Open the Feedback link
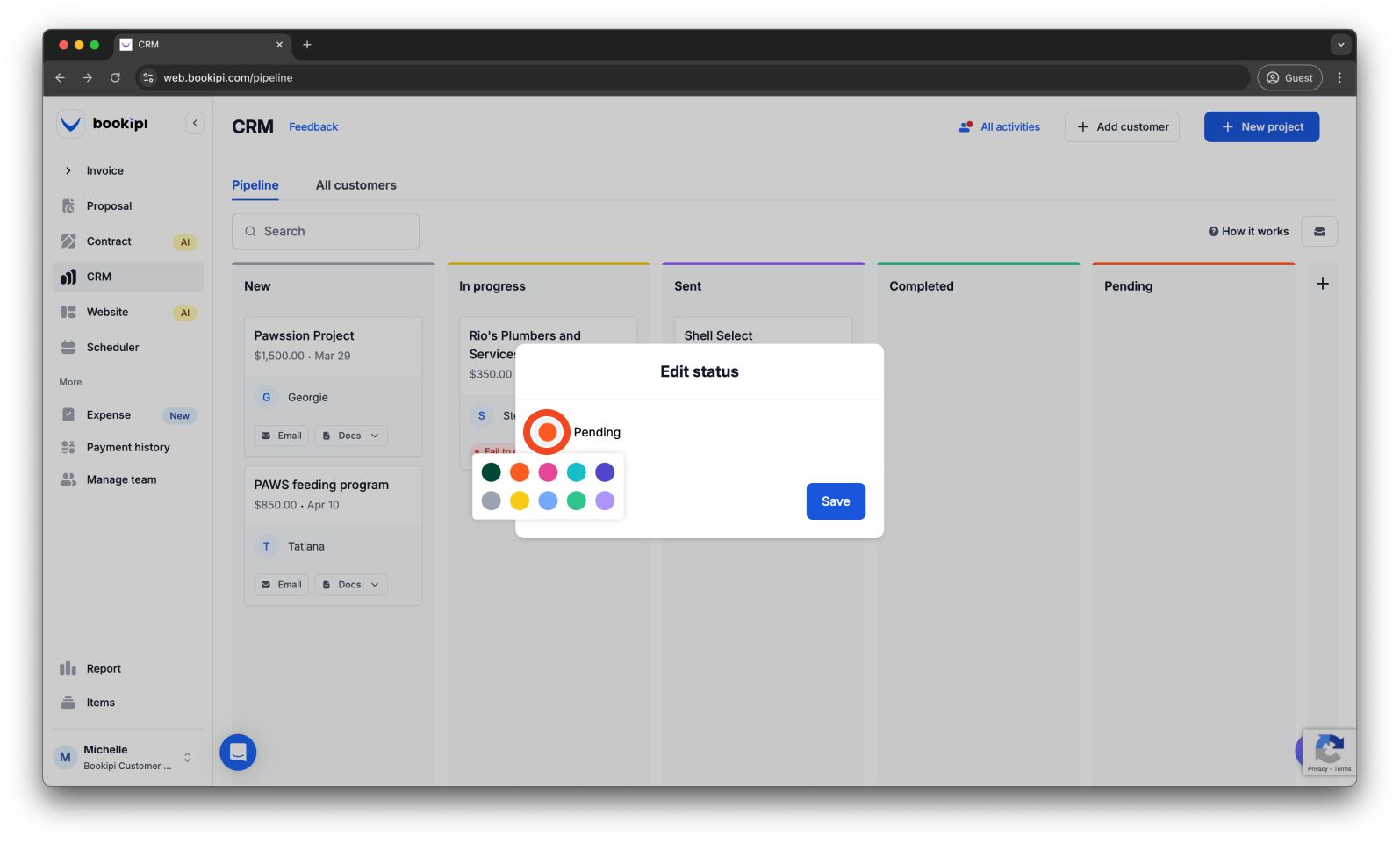The width and height of the screenshot is (1400, 843). 313,127
